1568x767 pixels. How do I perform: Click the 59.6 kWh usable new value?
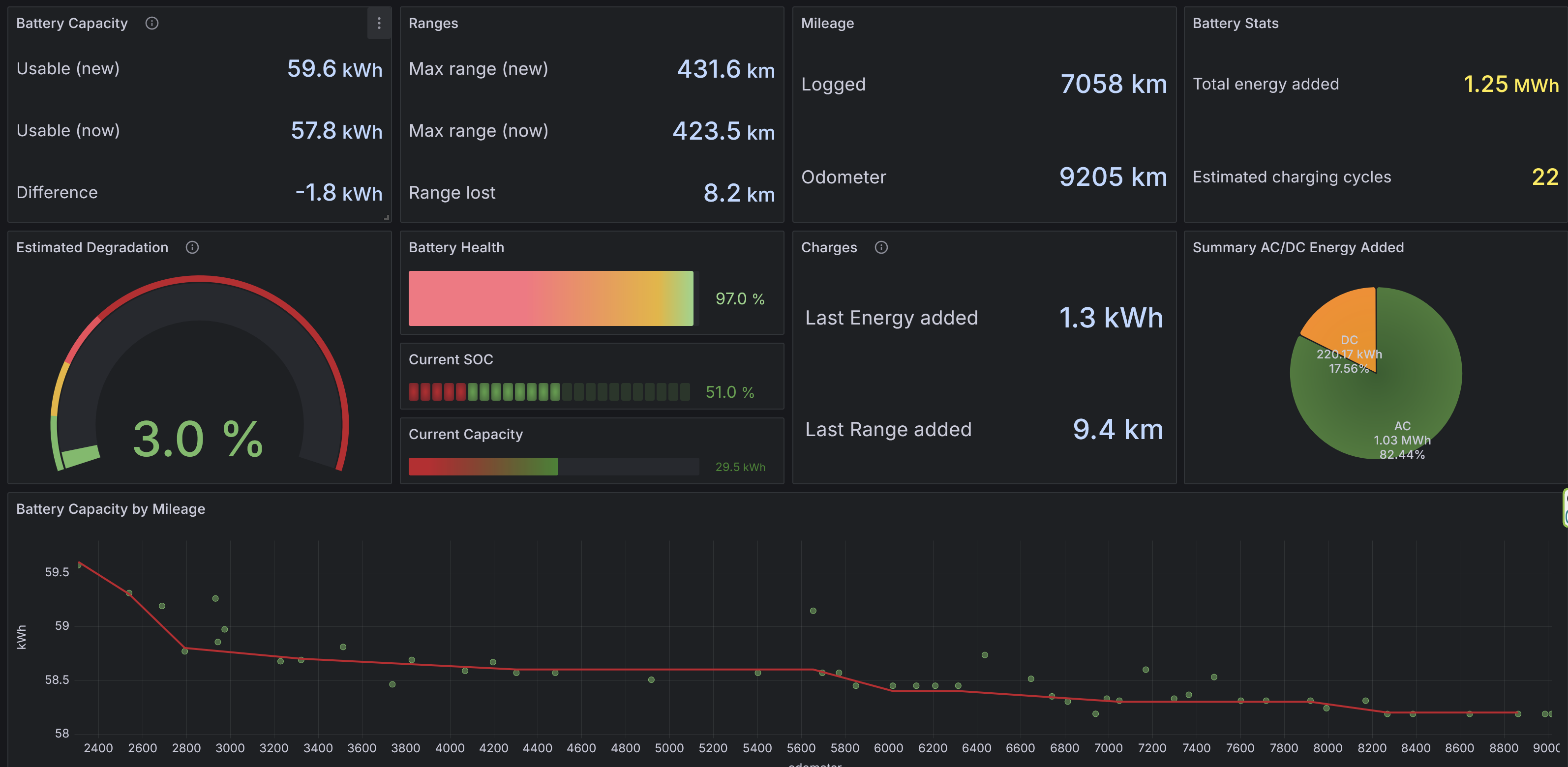coord(334,69)
